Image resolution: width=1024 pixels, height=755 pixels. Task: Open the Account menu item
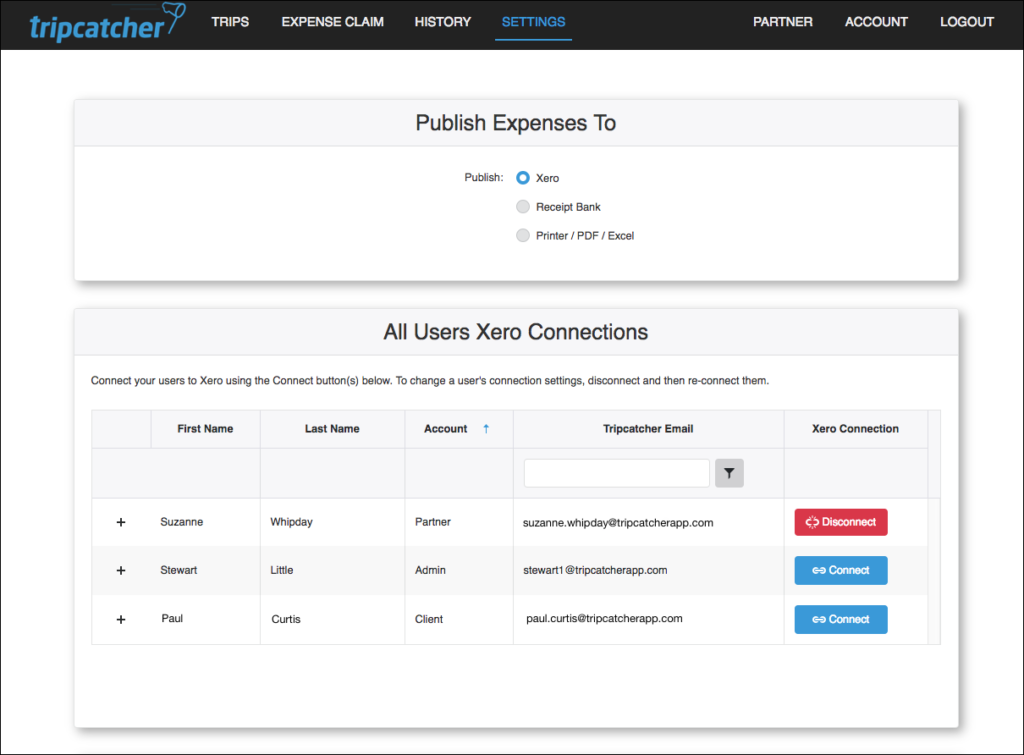coord(876,22)
